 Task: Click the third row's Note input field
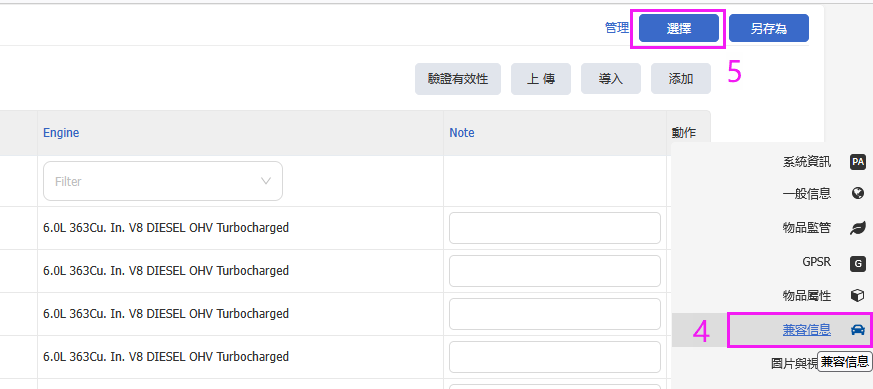[555, 314]
